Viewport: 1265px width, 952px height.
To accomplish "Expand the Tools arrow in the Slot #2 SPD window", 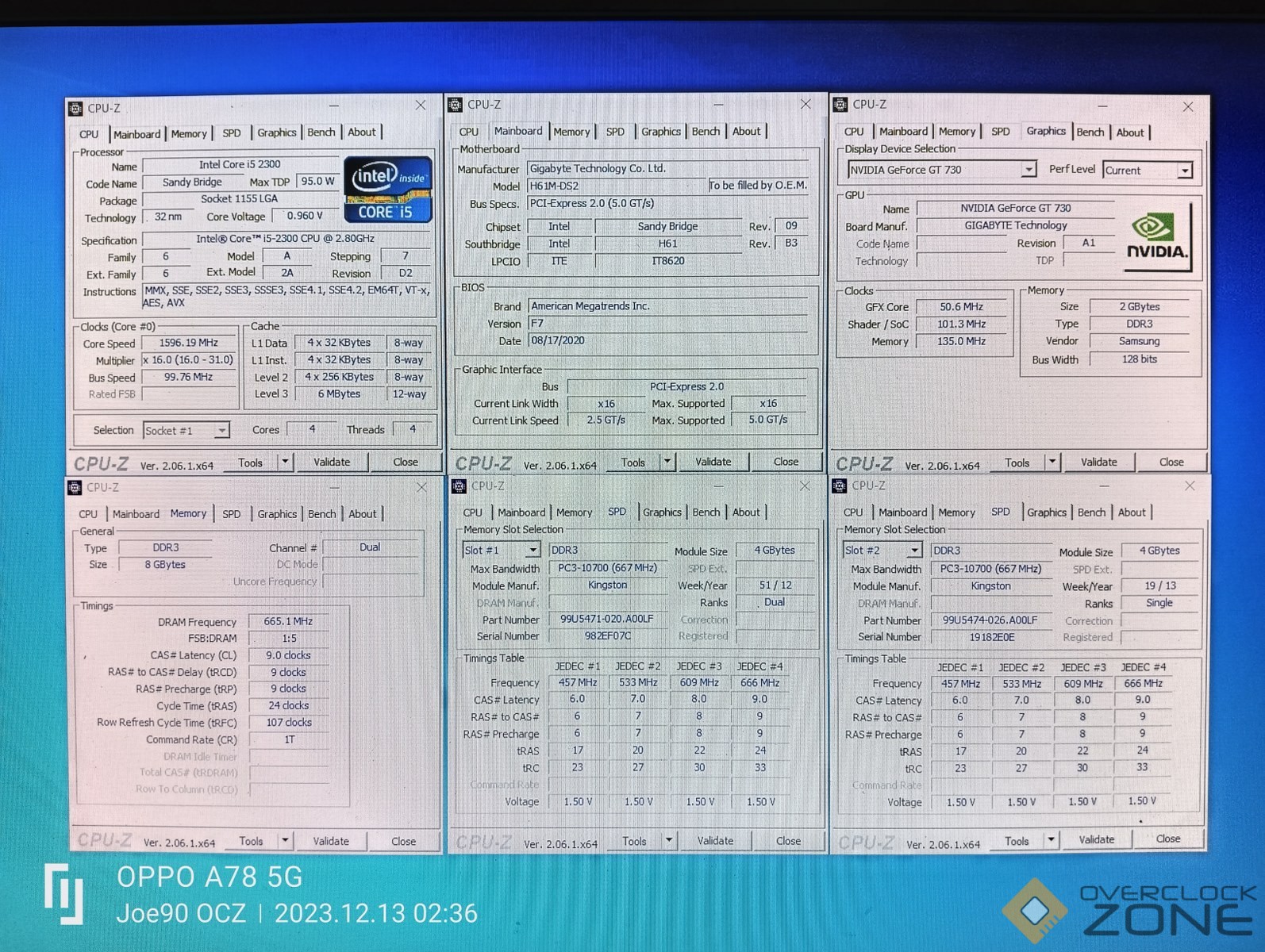I will [1051, 839].
